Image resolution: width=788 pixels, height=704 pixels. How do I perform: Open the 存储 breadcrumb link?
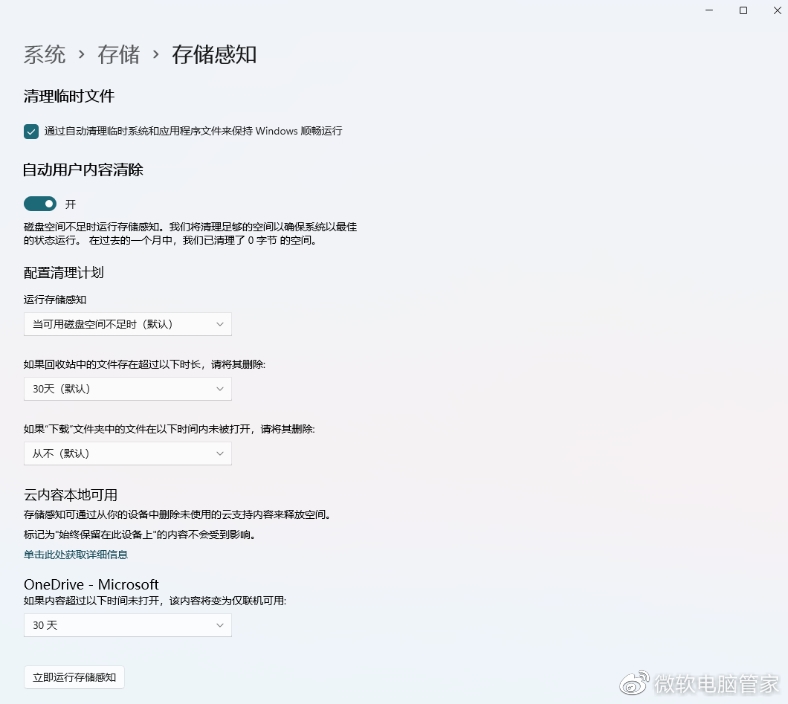[x=118, y=54]
